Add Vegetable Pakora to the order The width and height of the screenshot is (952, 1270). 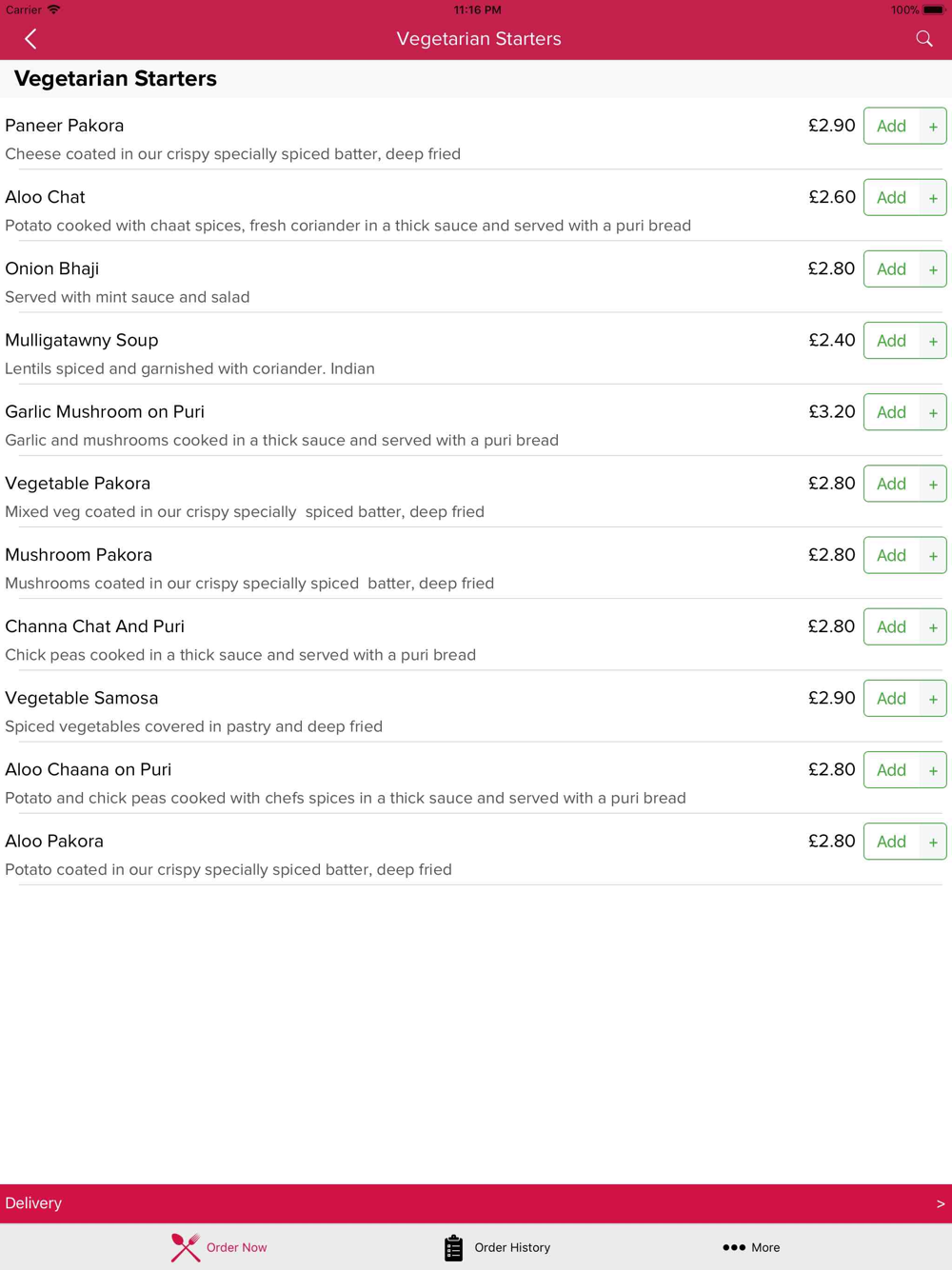891,484
